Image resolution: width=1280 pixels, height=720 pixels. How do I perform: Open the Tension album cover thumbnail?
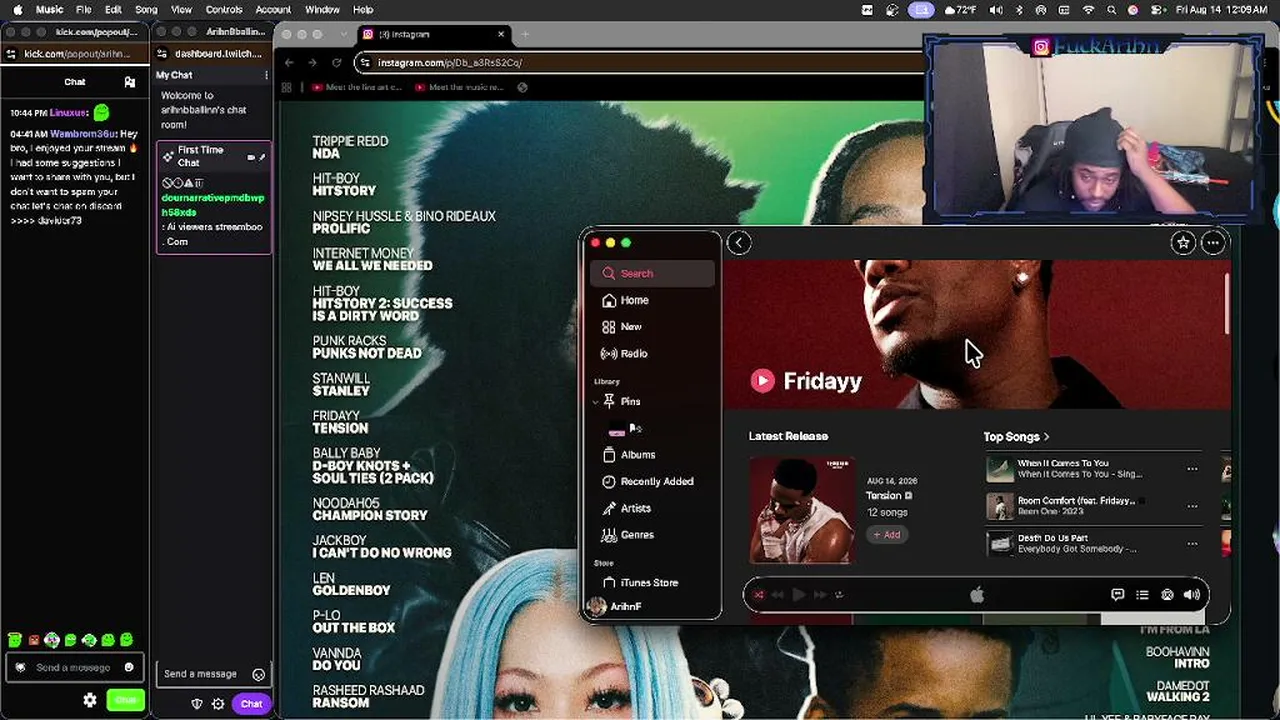point(802,510)
